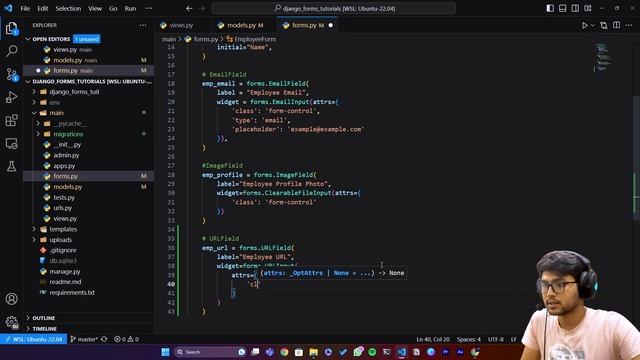This screenshot has width=640, height=360.
Task: Click Ln 40, Col 20 cursor position
Action: (x=433, y=339)
